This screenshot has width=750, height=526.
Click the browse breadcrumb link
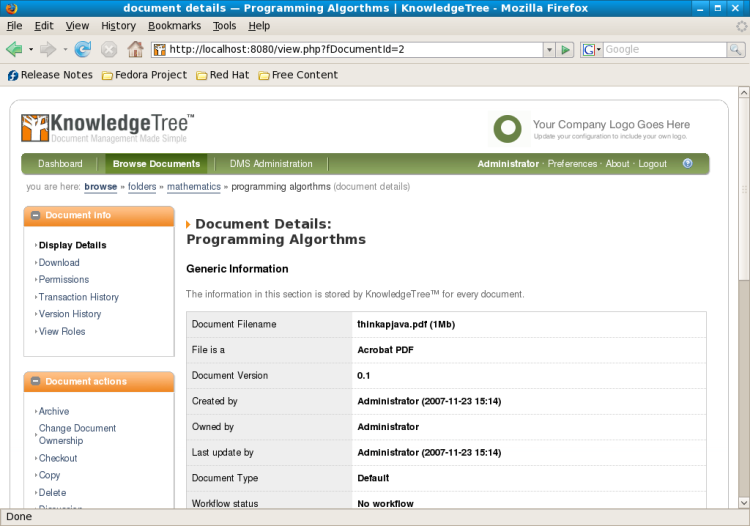100,186
